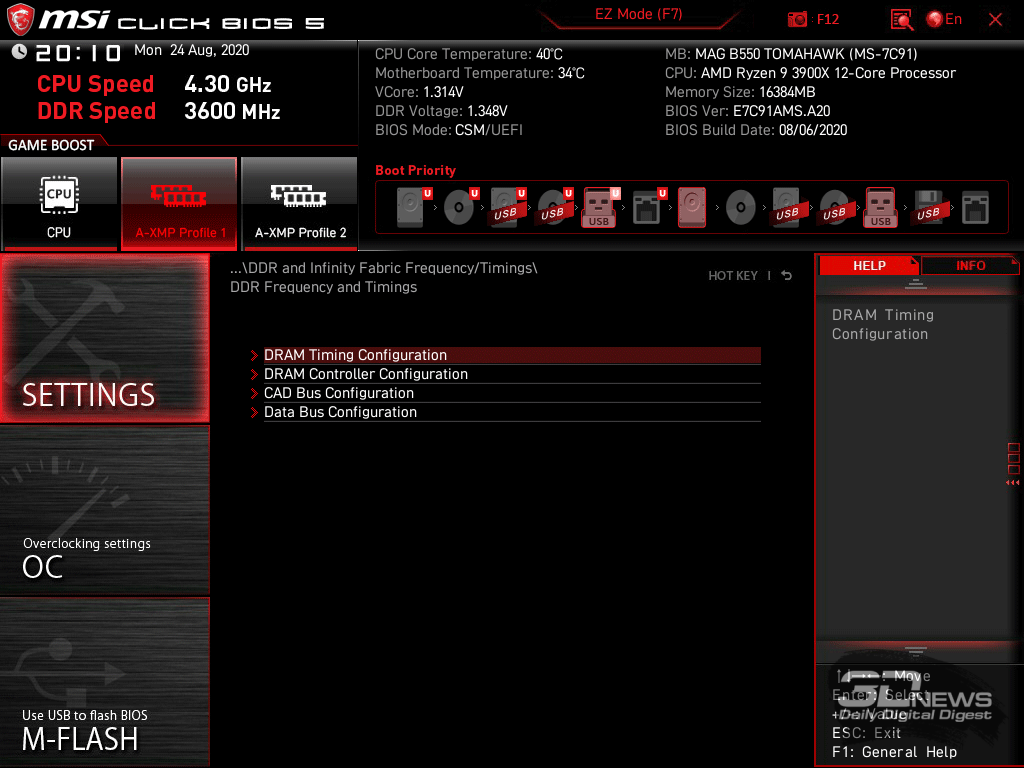1024x768 pixels.
Task: Click the GAME BOOST label
Action: (51, 145)
